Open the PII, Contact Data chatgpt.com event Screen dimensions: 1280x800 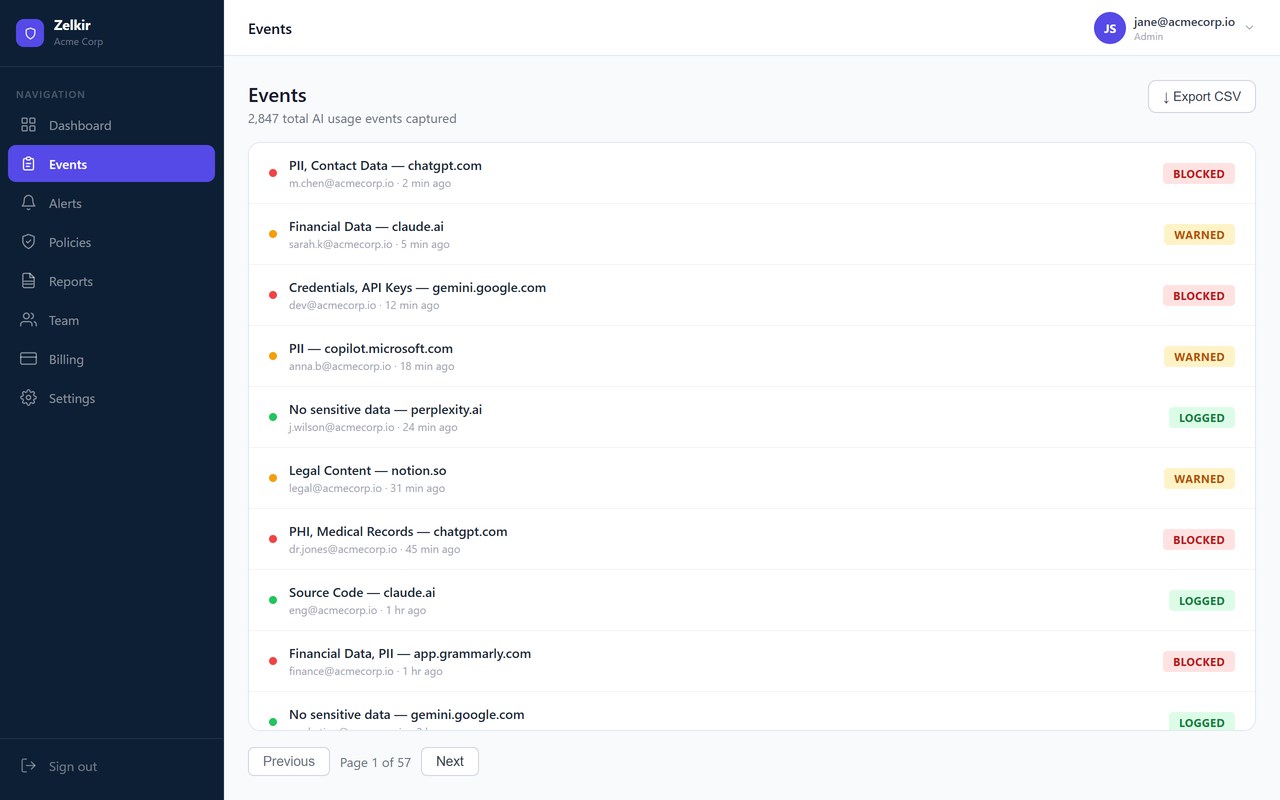(385, 166)
